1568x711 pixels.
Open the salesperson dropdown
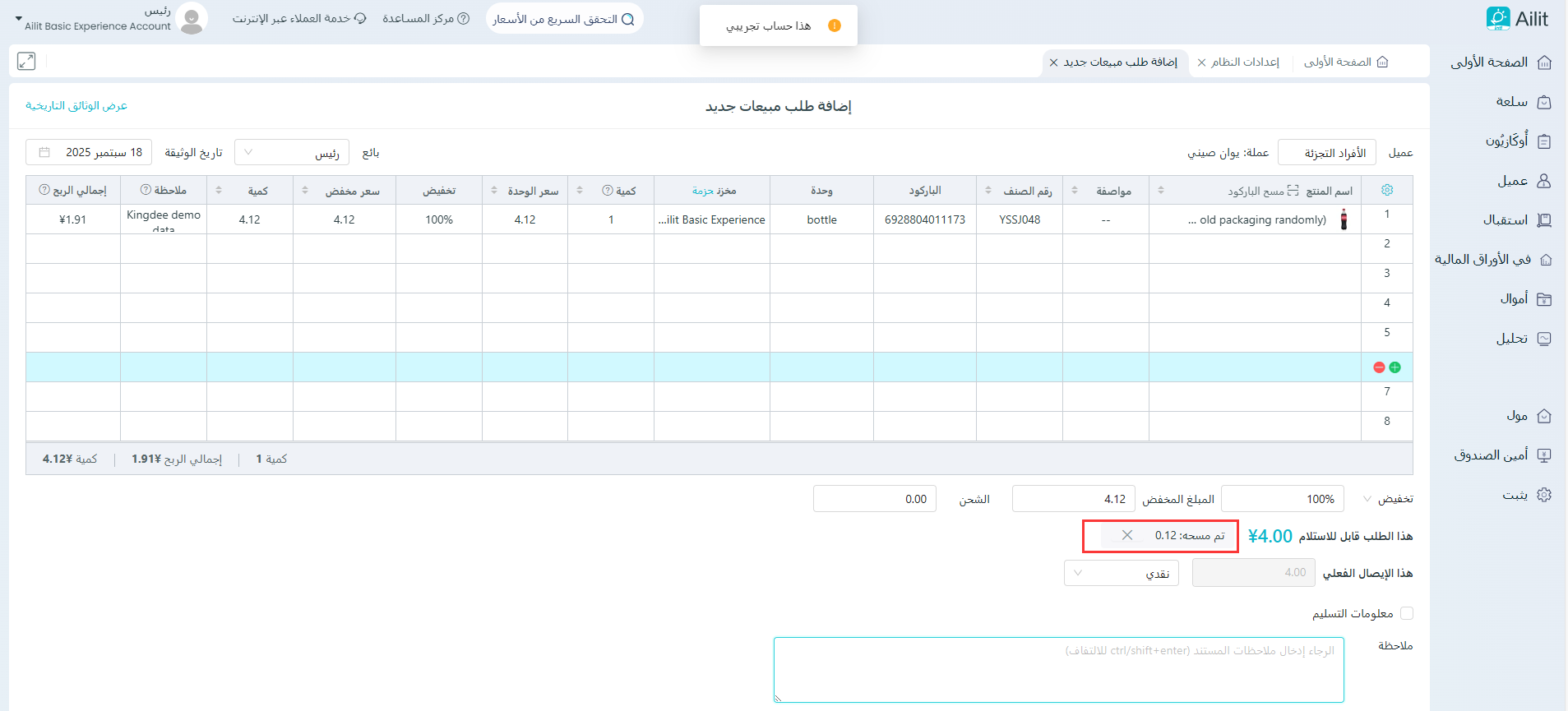(292, 153)
